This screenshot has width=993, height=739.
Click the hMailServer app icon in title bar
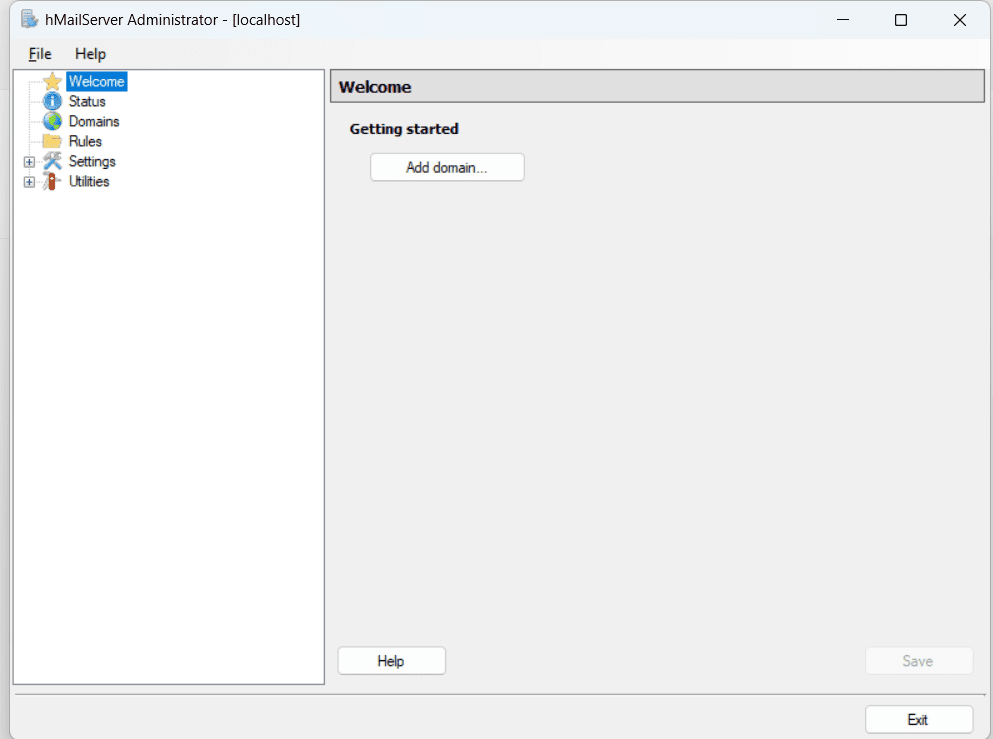pos(29,20)
